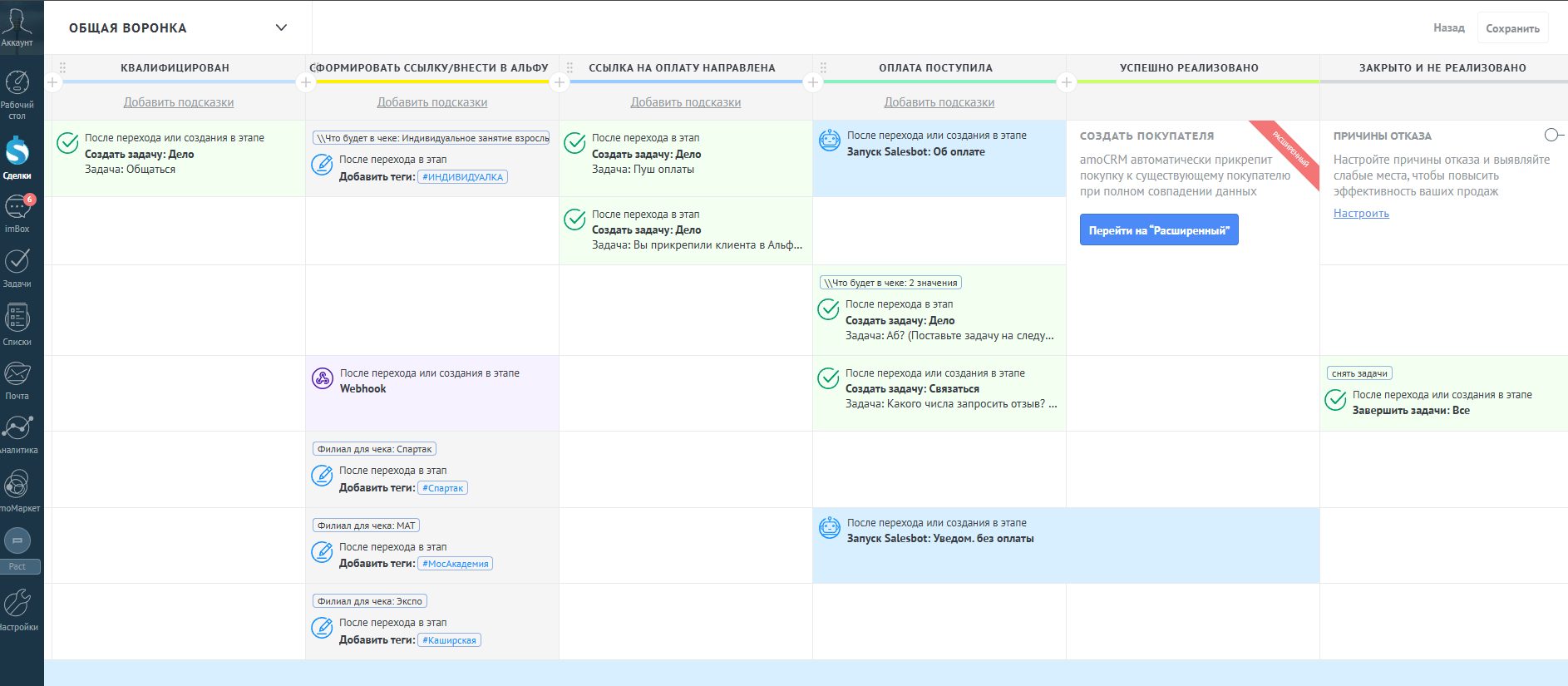
Task: Click Salesbot Уведом. без оплаты robot icon
Action: 830,527
